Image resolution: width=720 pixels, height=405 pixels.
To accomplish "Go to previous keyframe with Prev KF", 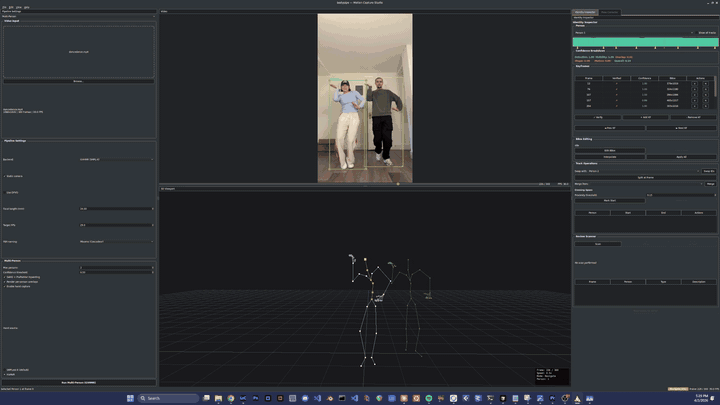I will coord(610,128).
